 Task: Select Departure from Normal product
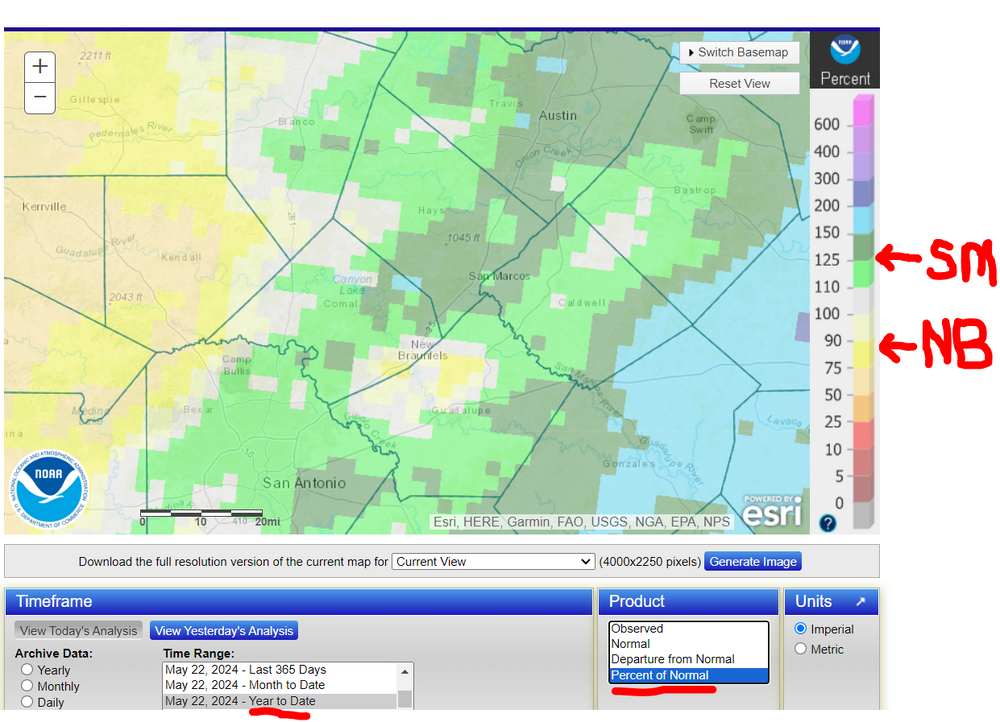pyautogui.click(x=672, y=659)
